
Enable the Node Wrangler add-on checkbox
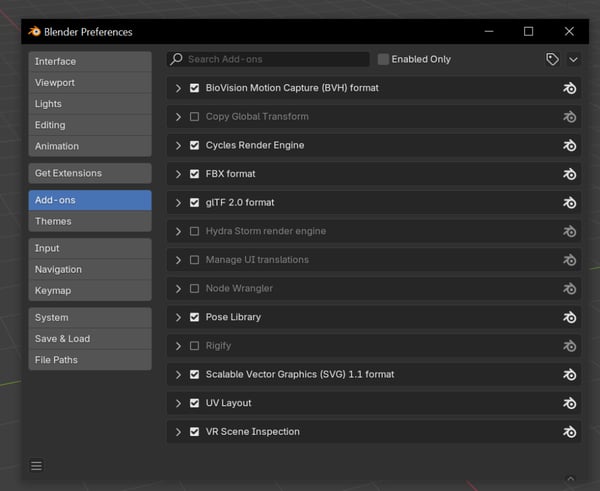point(194,289)
